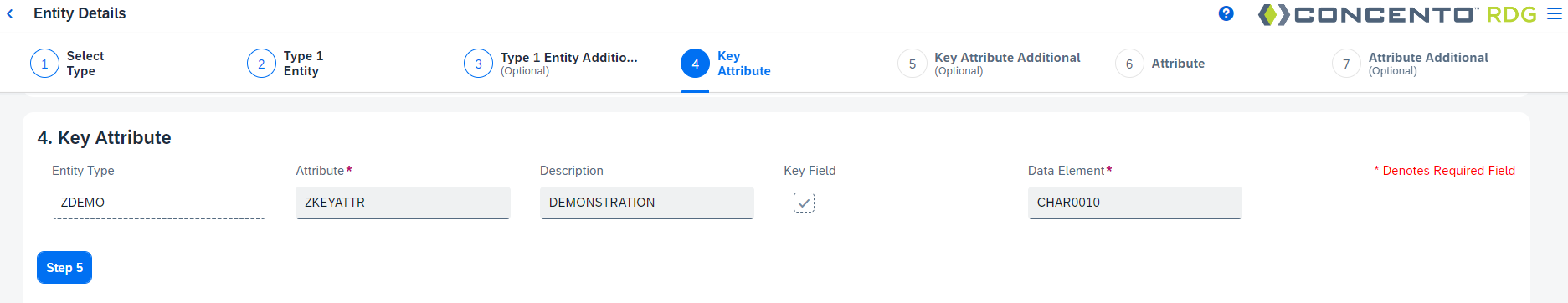Open Type 1 Entity Additional step

(x=569, y=64)
